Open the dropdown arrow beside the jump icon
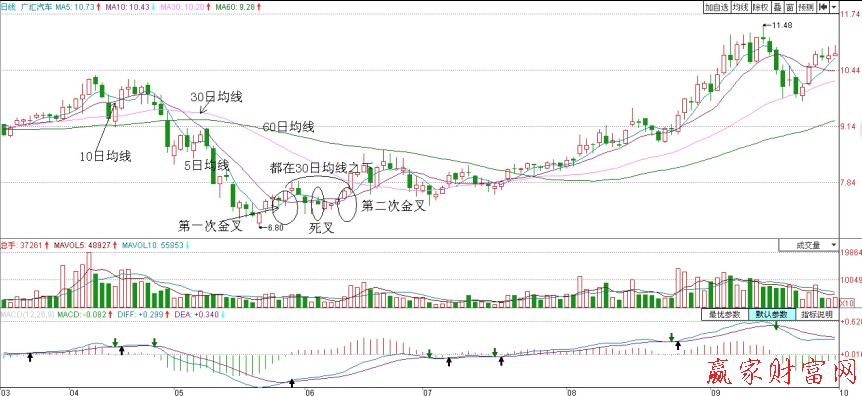 pyautogui.click(x=834, y=7)
